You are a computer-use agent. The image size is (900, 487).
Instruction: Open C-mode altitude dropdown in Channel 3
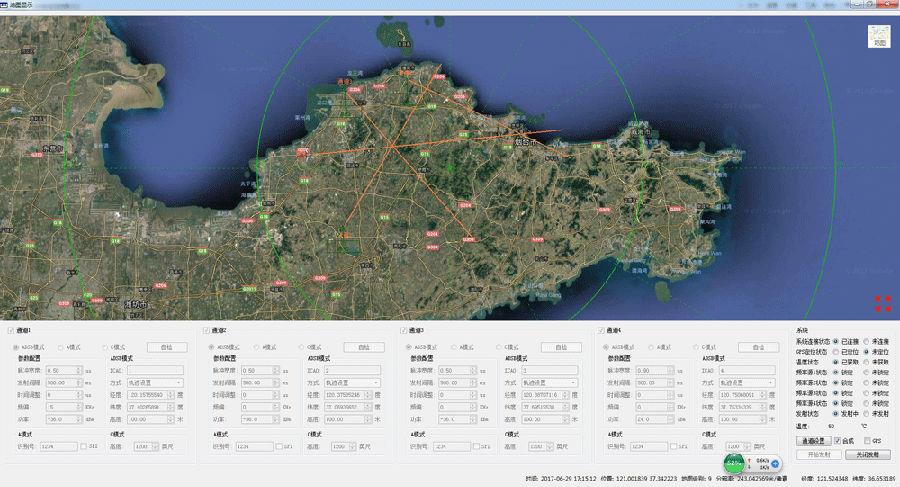541,446
